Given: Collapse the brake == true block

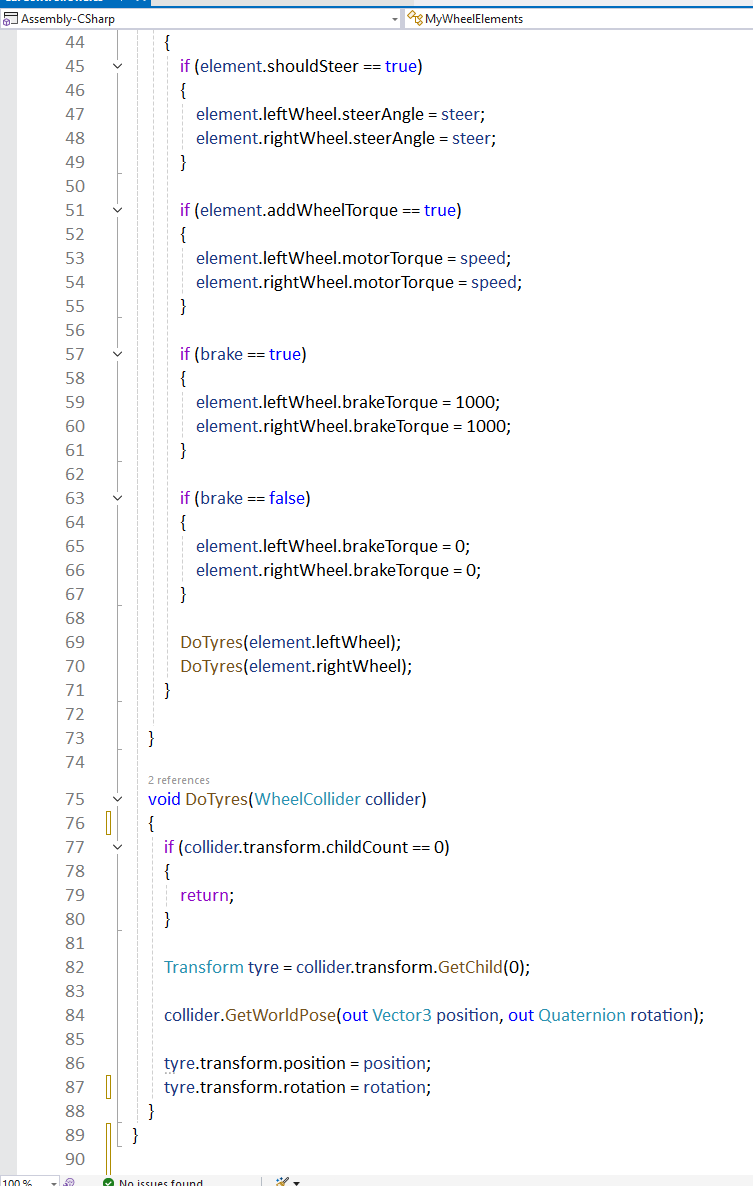Looking at the screenshot, I should click(118, 354).
